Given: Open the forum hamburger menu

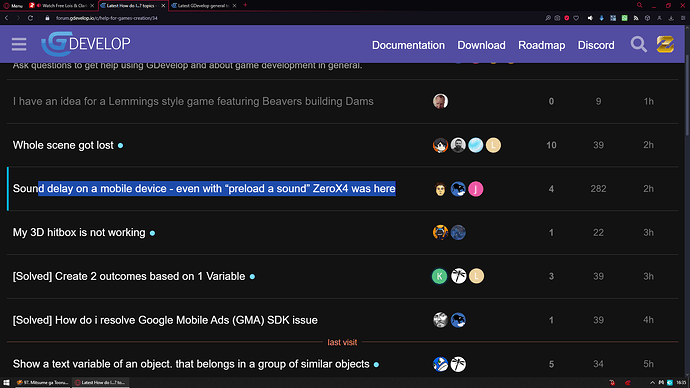Looking at the screenshot, I should click(19, 44).
